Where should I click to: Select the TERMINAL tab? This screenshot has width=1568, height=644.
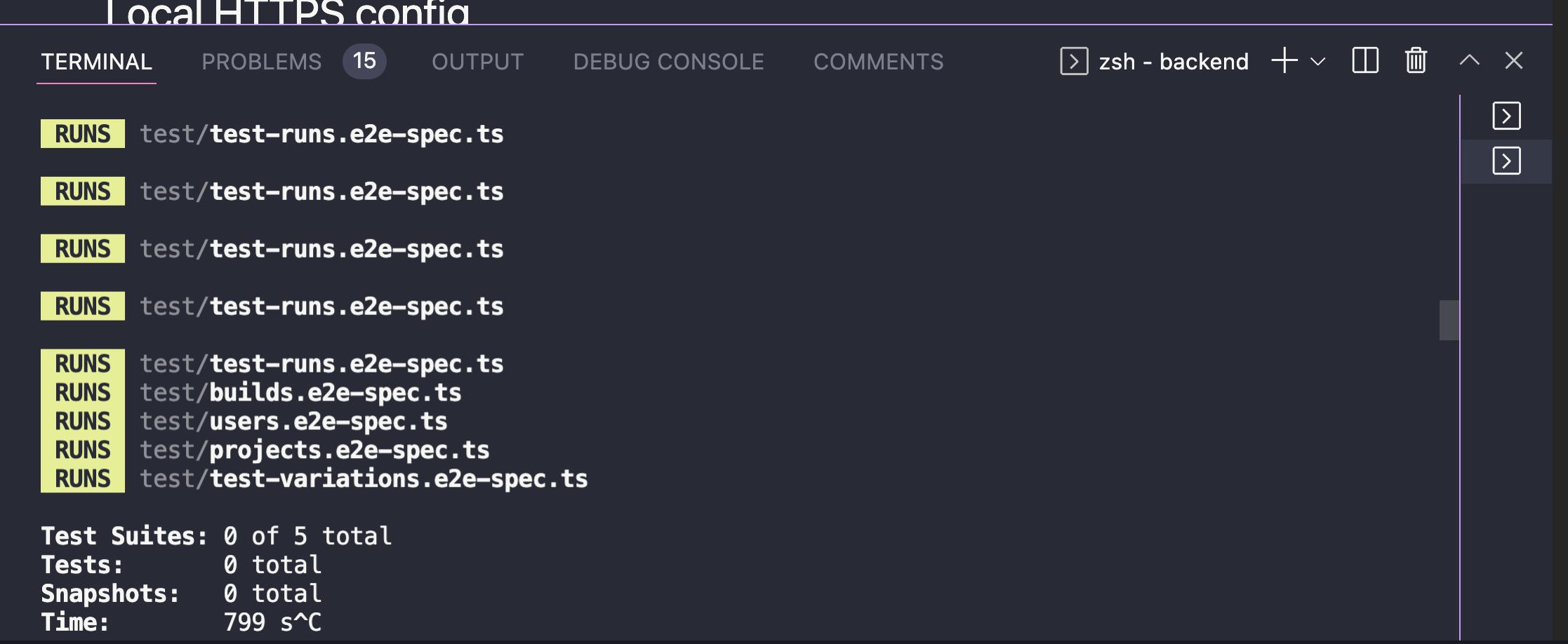(97, 61)
